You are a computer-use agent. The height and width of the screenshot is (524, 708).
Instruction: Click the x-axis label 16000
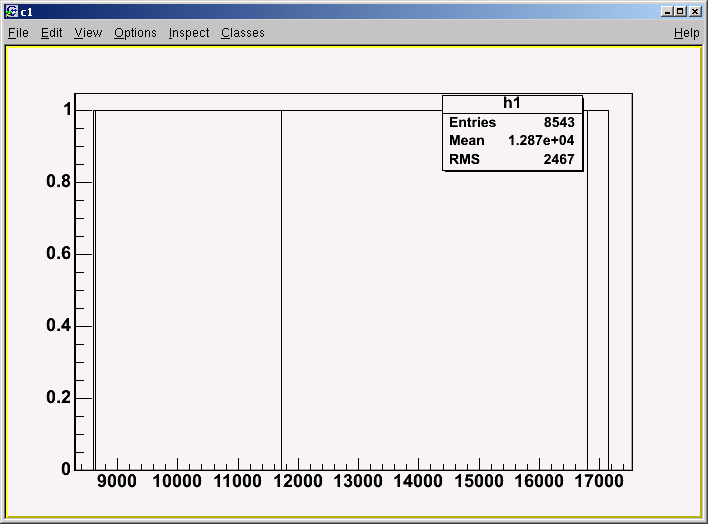539,481
